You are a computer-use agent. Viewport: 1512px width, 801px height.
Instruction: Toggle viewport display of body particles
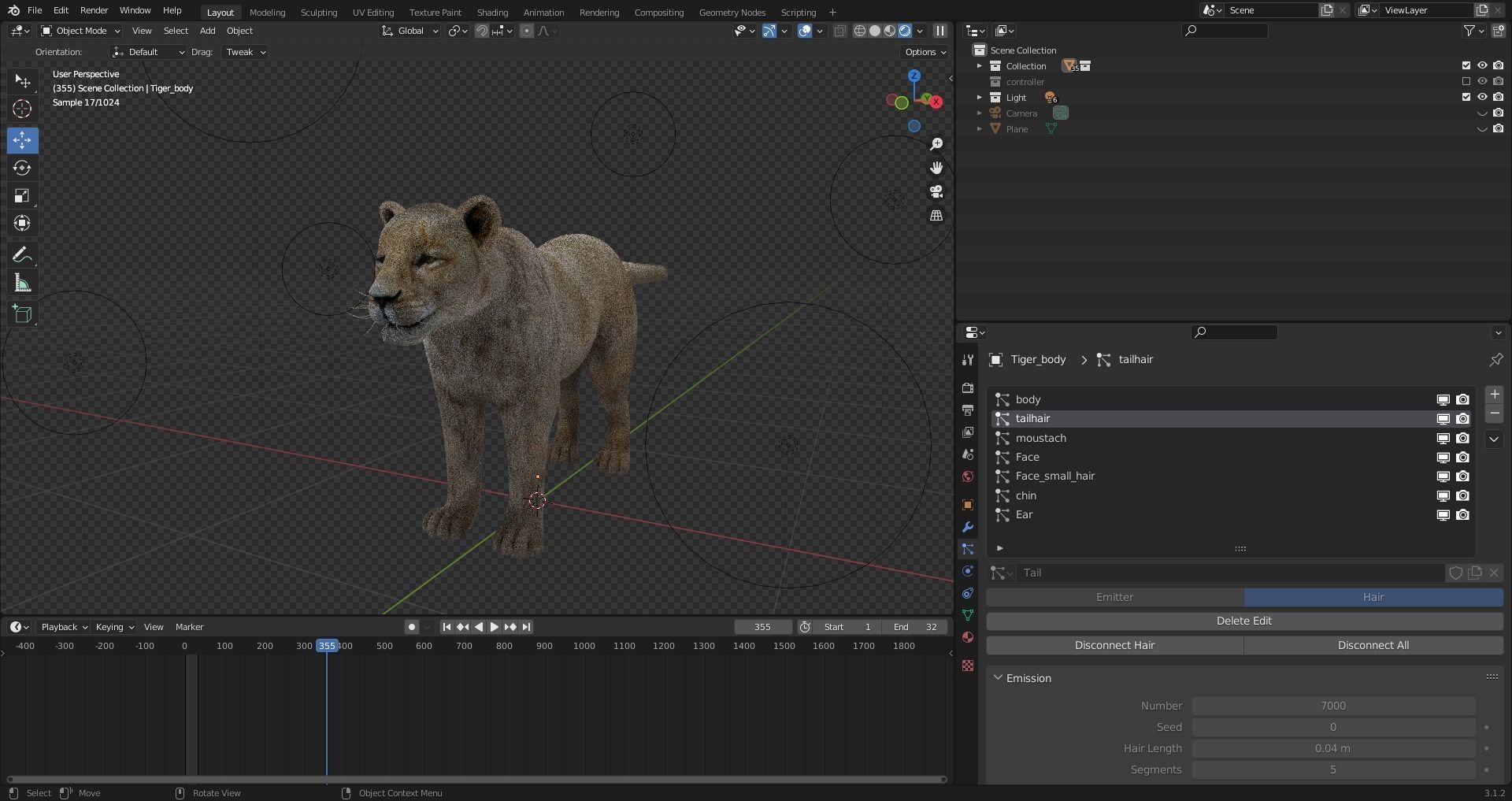coord(1443,400)
